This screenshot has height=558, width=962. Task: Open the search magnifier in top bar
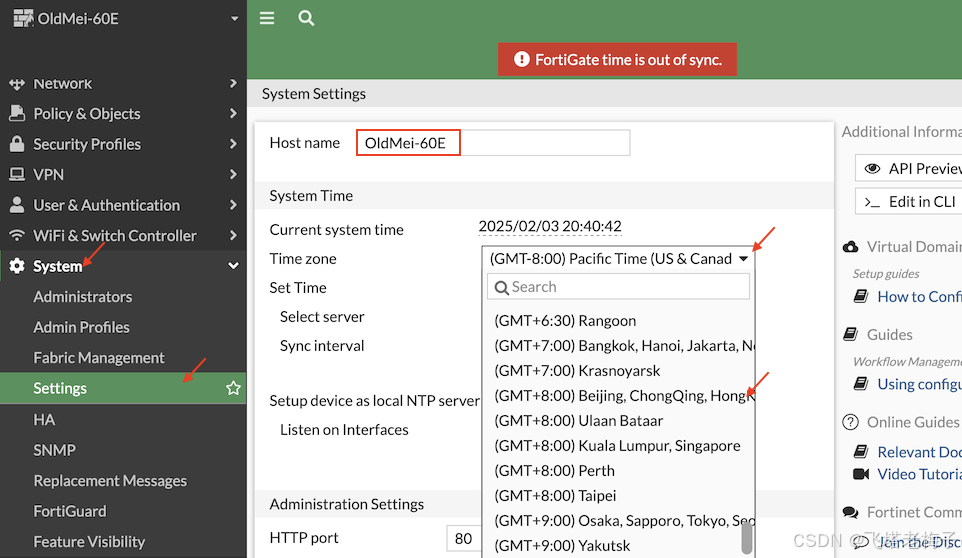point(306,18)
